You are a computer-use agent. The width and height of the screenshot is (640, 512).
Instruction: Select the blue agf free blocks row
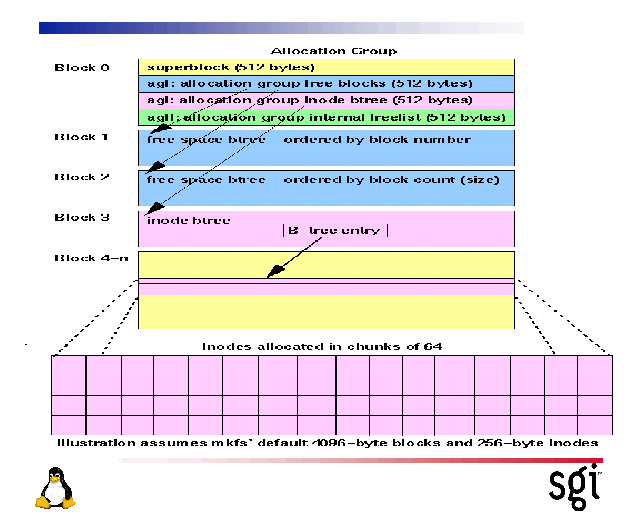coord(326,84)
